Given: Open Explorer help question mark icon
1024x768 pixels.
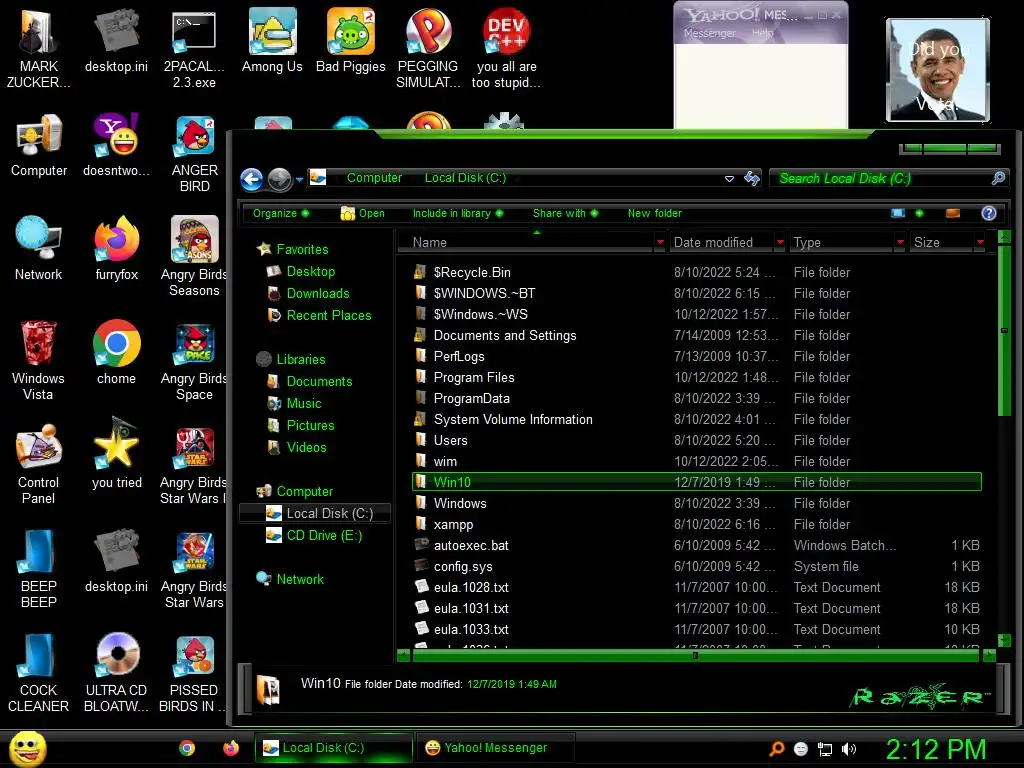Looking at the screenshot, I should coord(989,213).
